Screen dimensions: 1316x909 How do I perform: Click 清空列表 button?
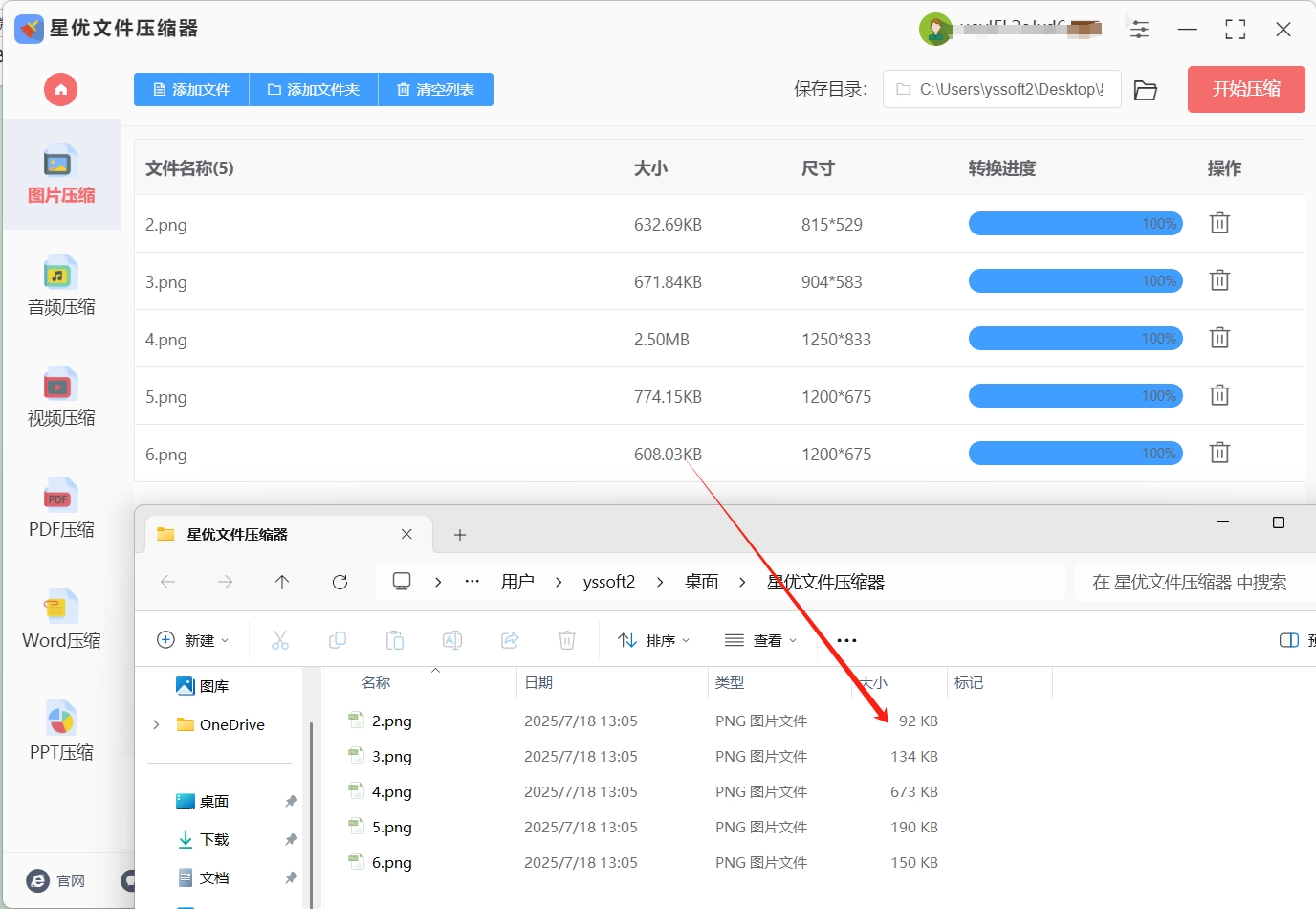click(x=436, y=89)
